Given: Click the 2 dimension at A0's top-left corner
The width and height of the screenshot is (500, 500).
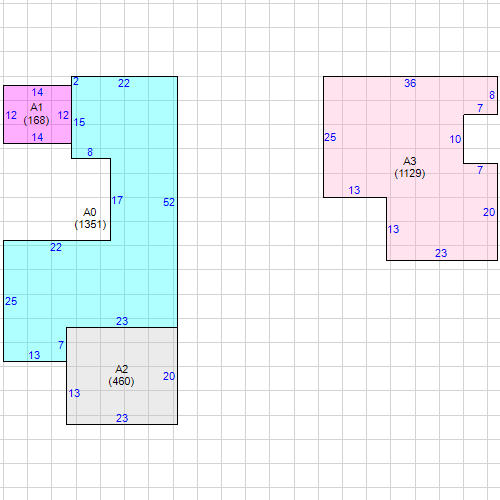Looking at the screenshot, I should pyautogui.click(x=76, y=81).
